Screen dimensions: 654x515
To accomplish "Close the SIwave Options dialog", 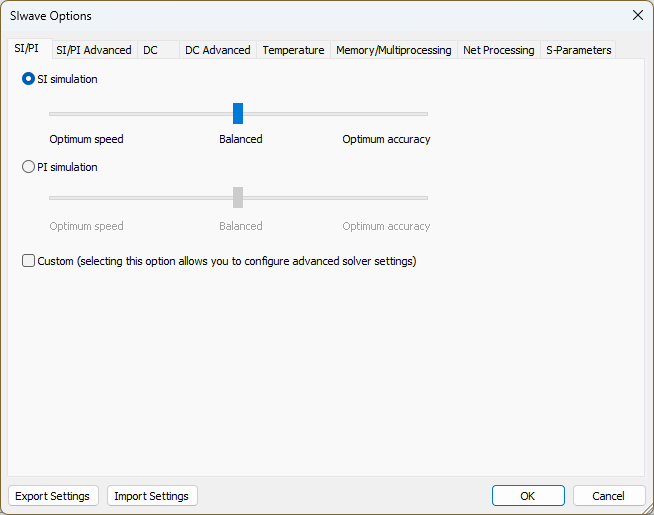I will 637,15.
